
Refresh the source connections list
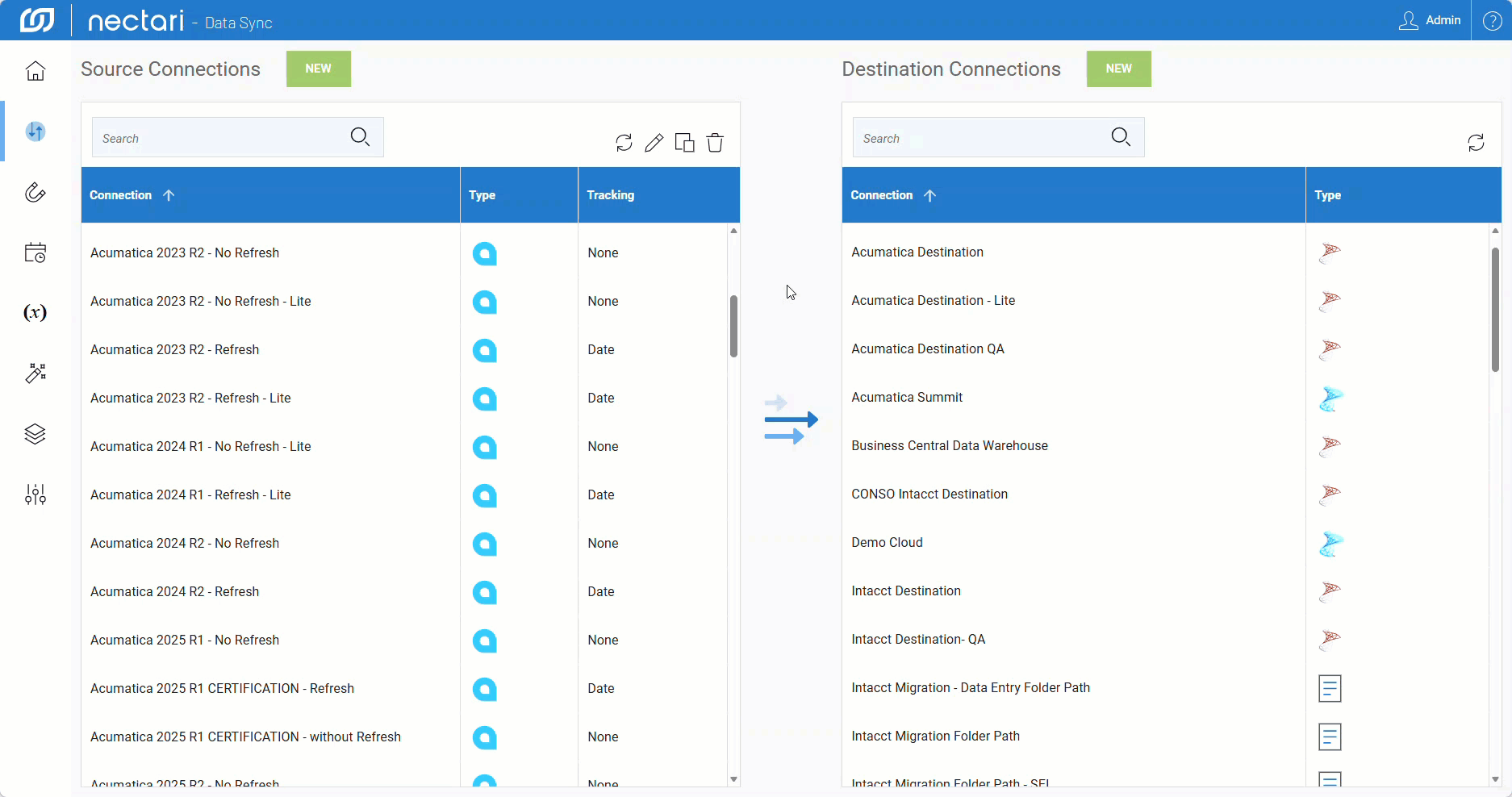624,143
